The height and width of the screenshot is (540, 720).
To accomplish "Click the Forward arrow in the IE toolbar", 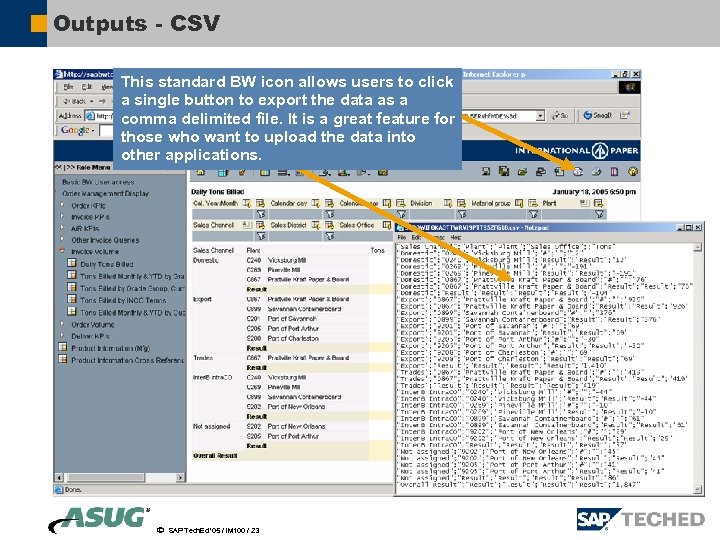I will click(102, 101).
